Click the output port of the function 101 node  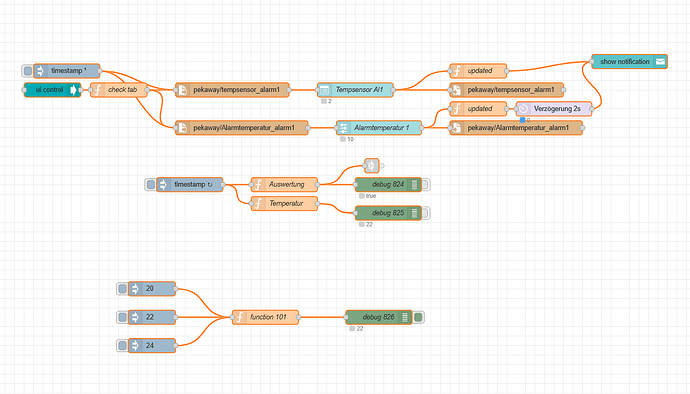(298, 317)
